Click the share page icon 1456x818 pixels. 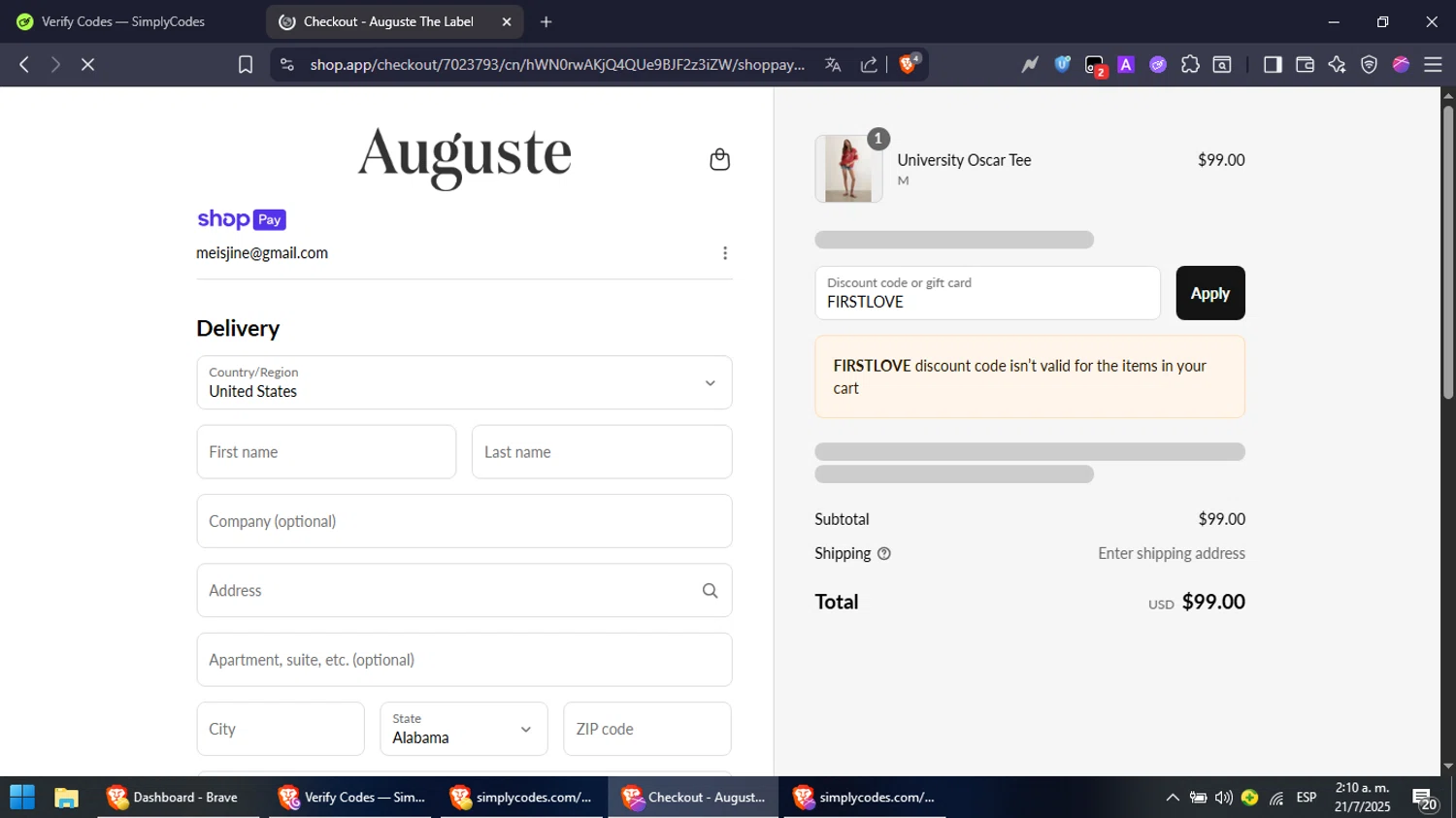click(869, 65)
